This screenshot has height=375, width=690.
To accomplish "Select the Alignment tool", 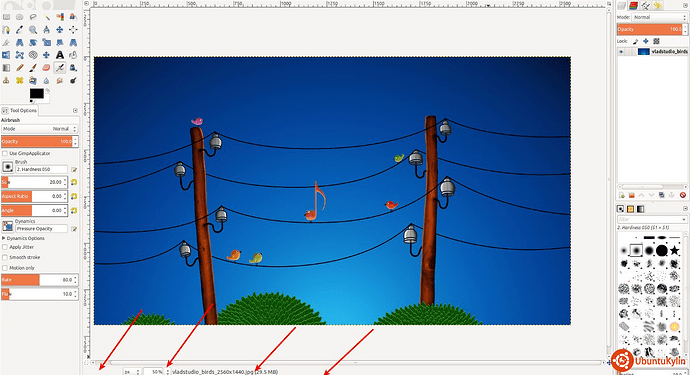I will pos(73,30).
